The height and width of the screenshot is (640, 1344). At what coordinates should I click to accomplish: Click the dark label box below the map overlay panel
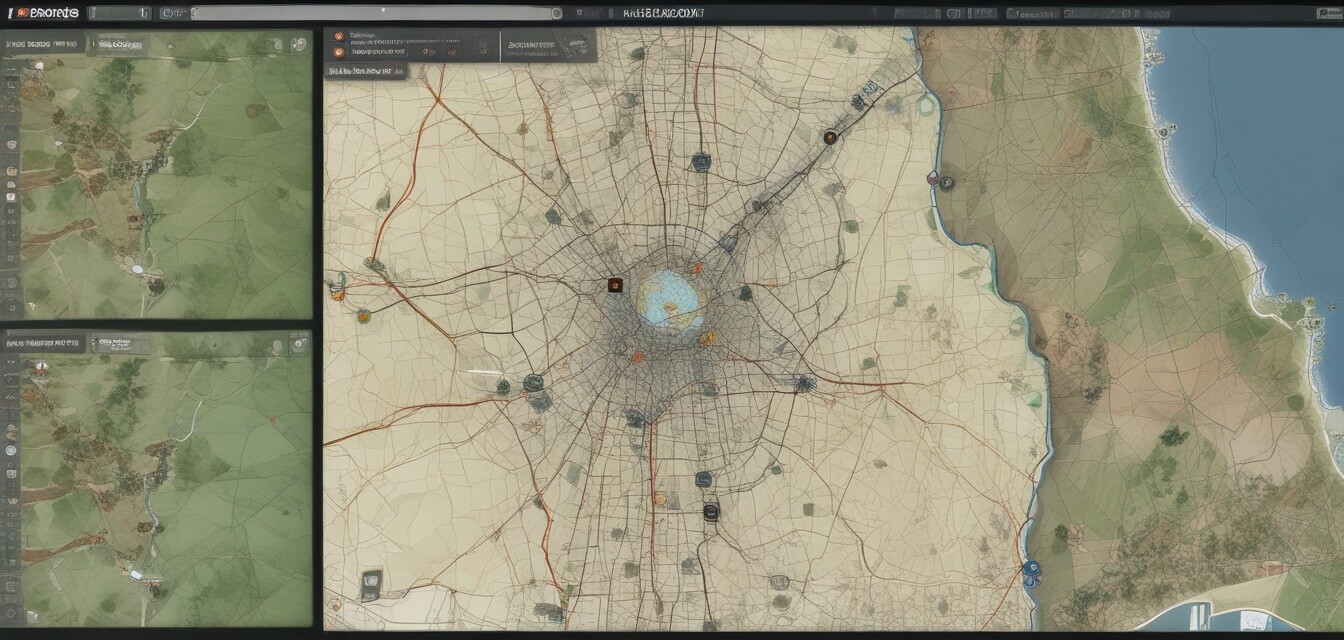[365, 72]
